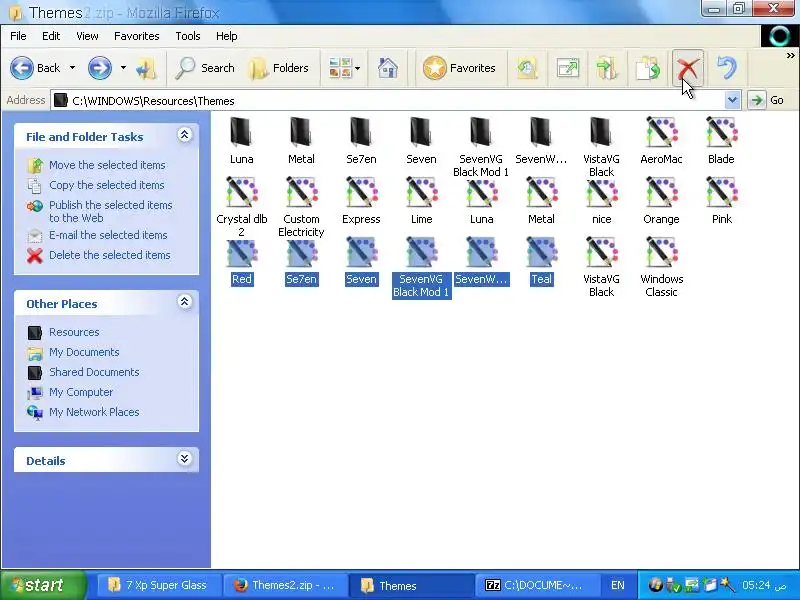The width and height of the screenshot is (800, 600).
Task: Select the SevenVG Black Mod 1 theme file
Action: pos(421,253)
